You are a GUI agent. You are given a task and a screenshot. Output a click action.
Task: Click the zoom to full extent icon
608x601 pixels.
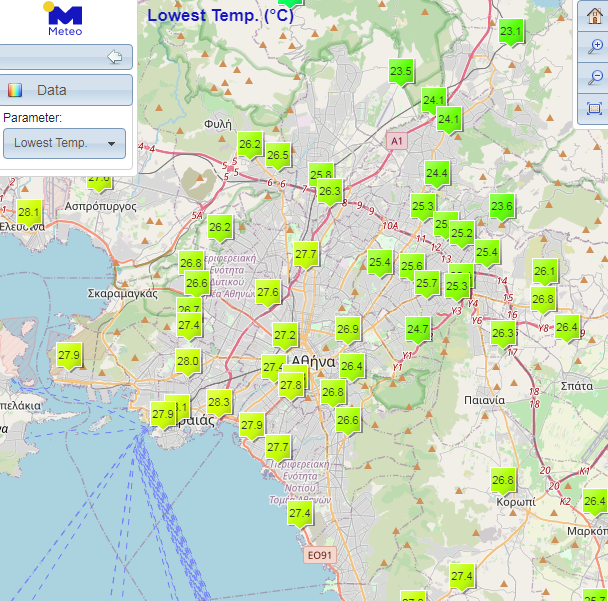(x=594, y=108)
